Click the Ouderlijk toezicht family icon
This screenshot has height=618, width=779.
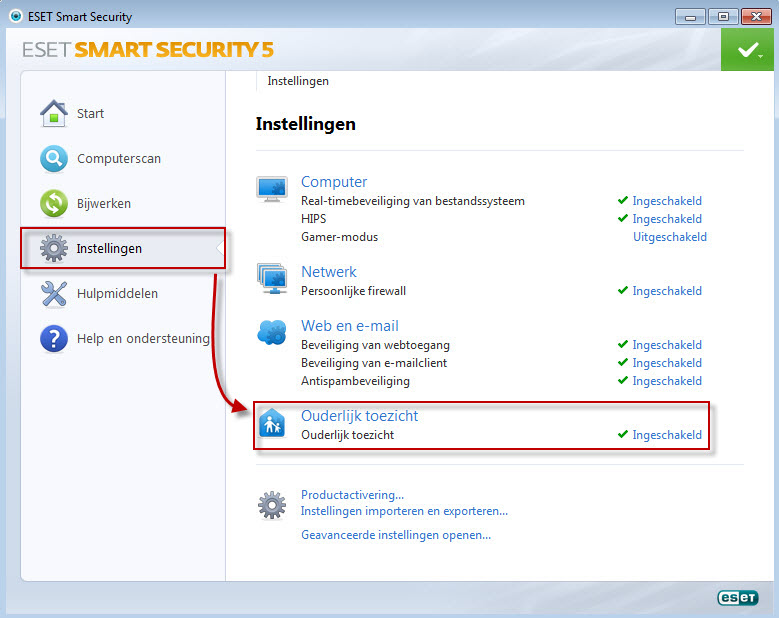[272, 423]
